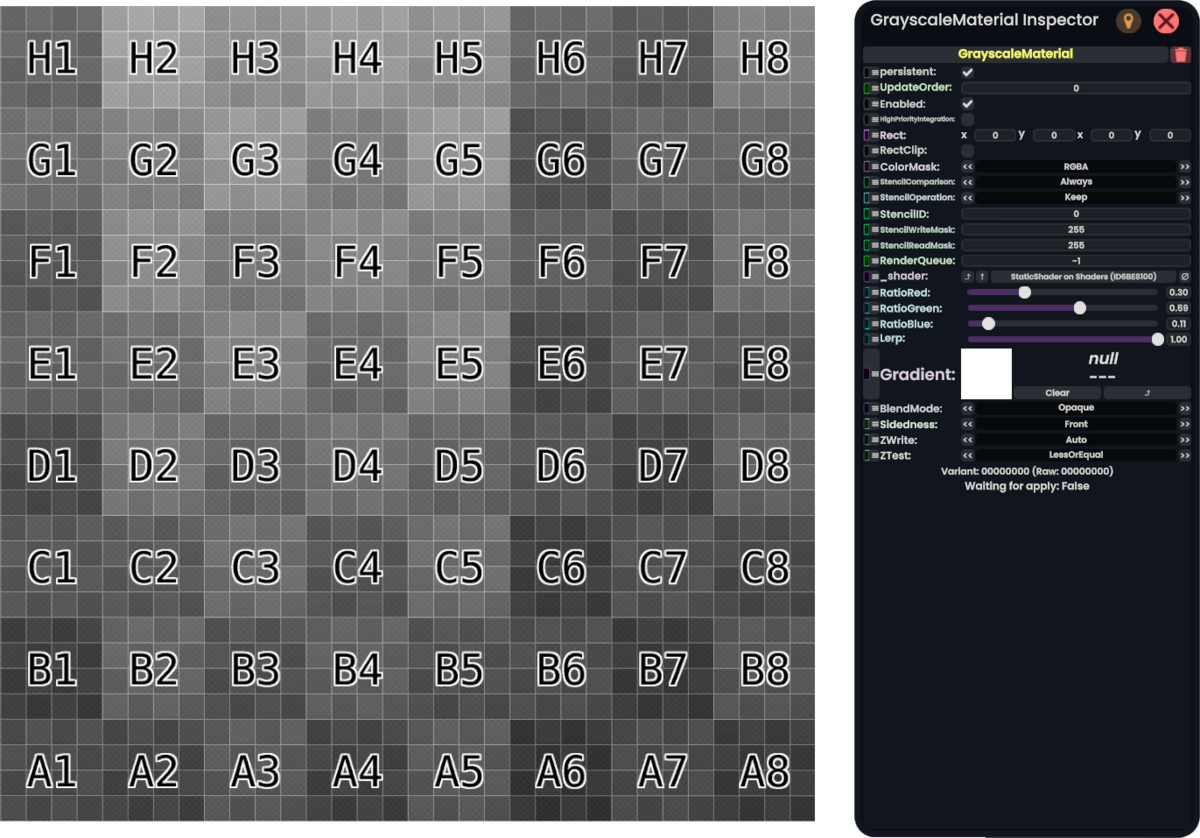This screenshot has height=838, width=1200.
Task: Delete GrayscaleMaterial with the trash icon
Action: pyautogui.click(x=1181, y=54)
